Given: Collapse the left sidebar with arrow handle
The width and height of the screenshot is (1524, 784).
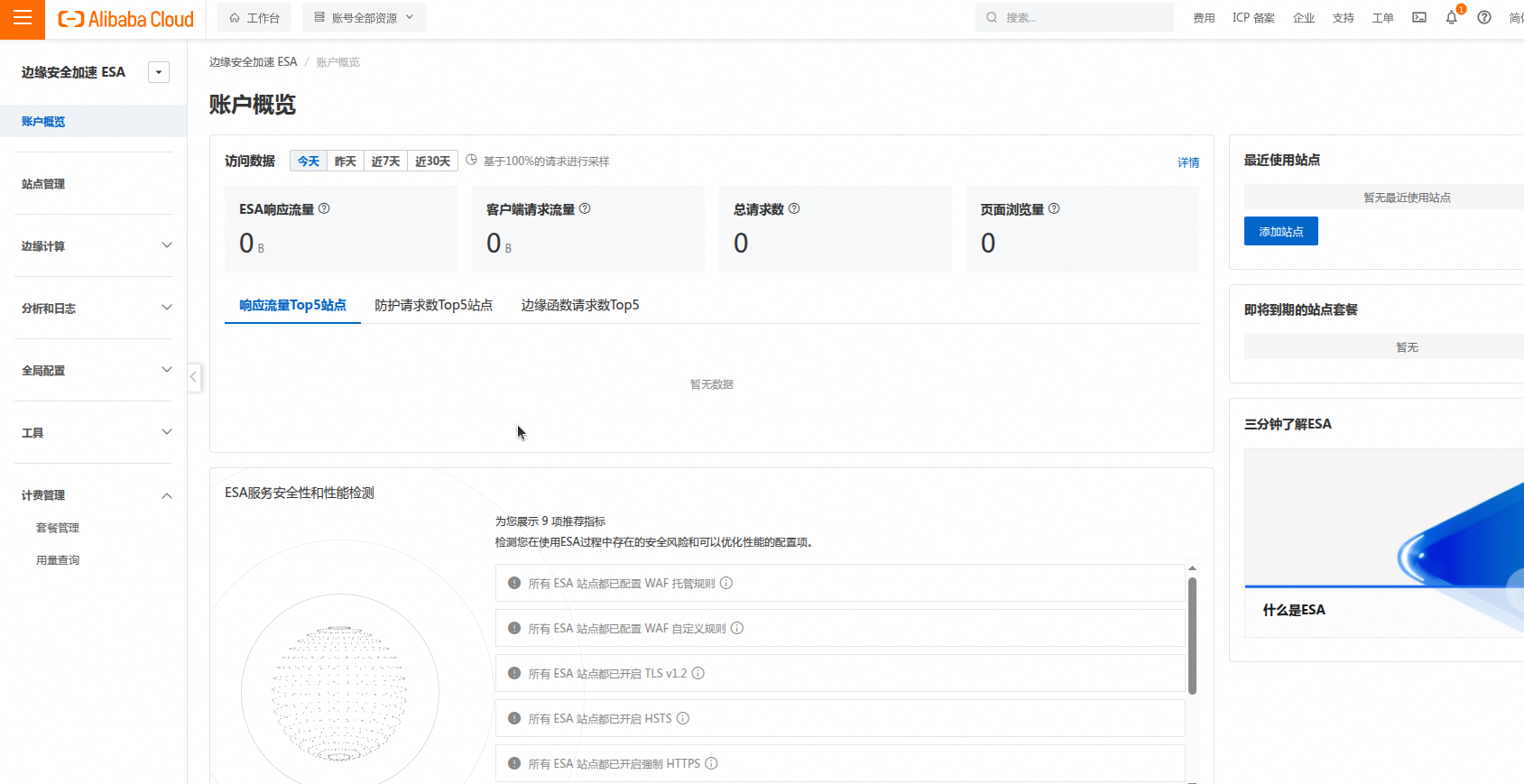Looking at the screenshot, I should tap(193, 377).
